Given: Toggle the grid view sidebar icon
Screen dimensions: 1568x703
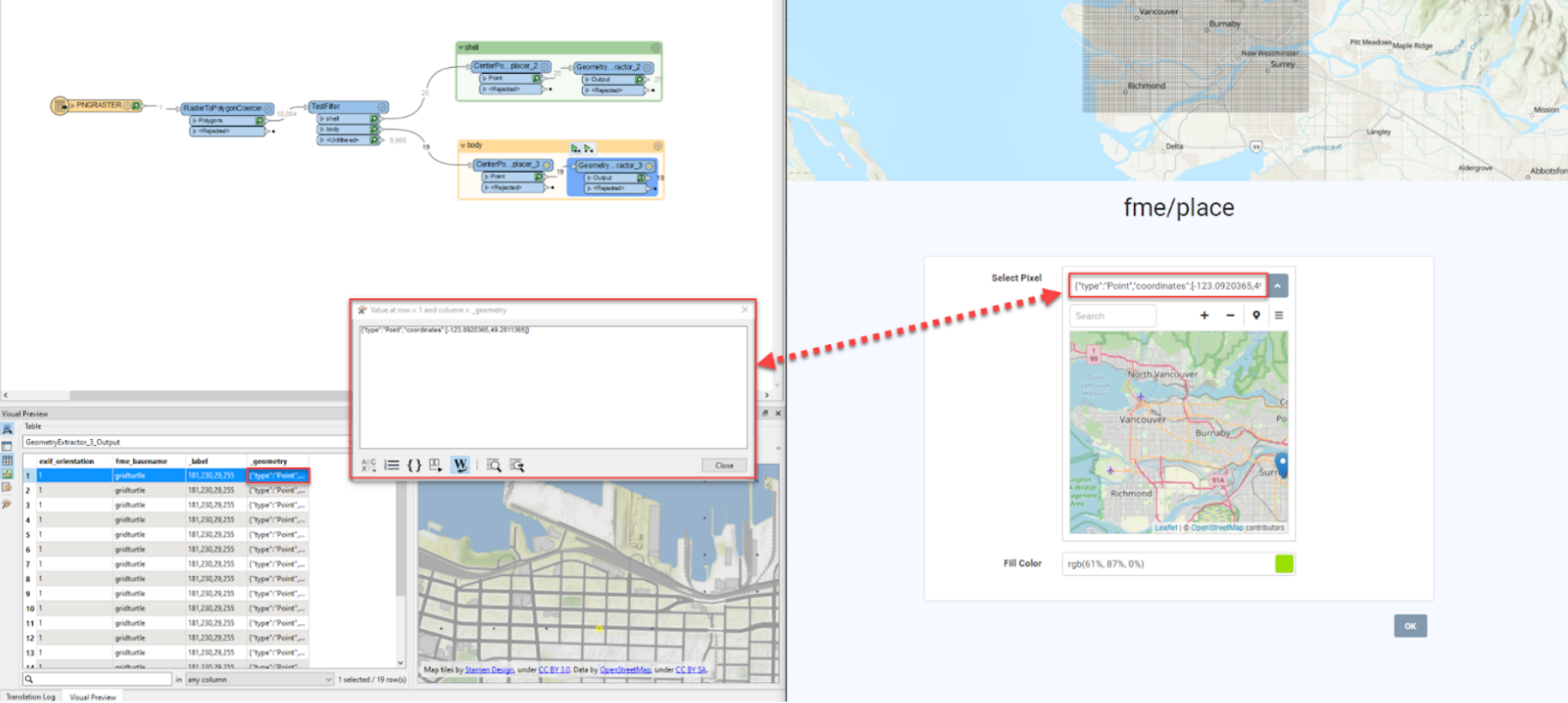Looking at the screenshot, I should click(8, 460).
